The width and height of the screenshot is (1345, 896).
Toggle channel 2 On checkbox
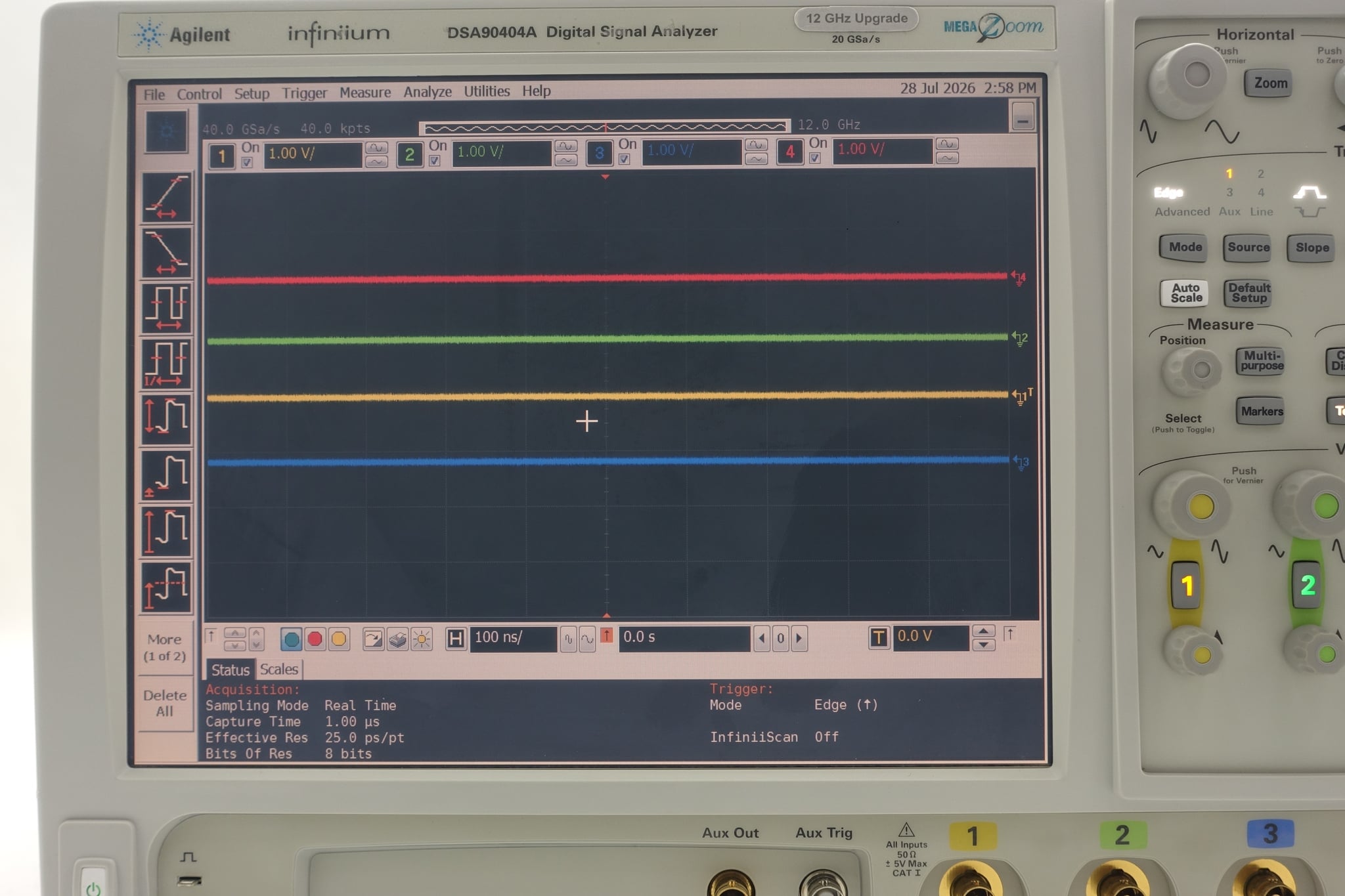434,161
